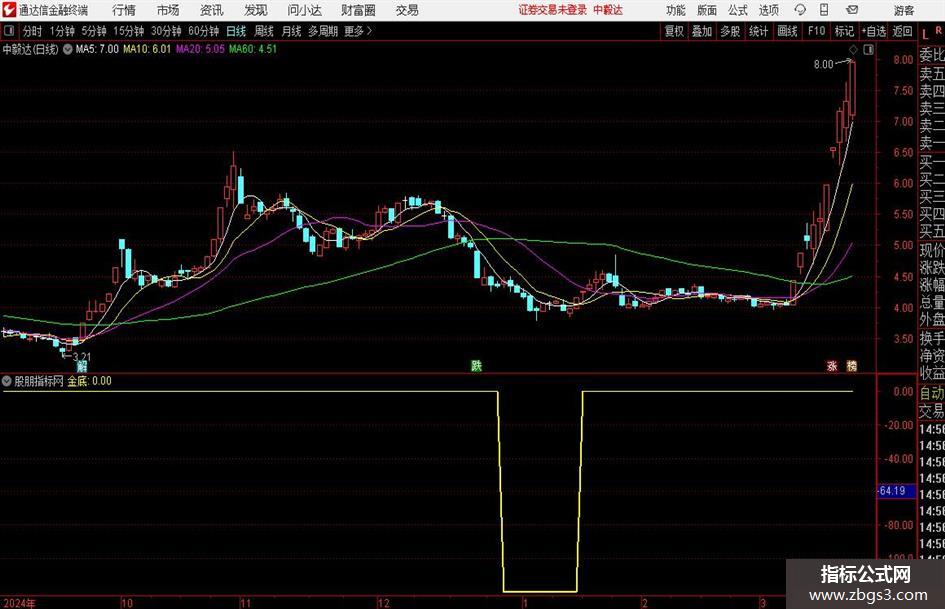Image resolution: width=945 pixels, height=609 pixels.
Task: Open the 公式 menu
Action: [738, 10]
